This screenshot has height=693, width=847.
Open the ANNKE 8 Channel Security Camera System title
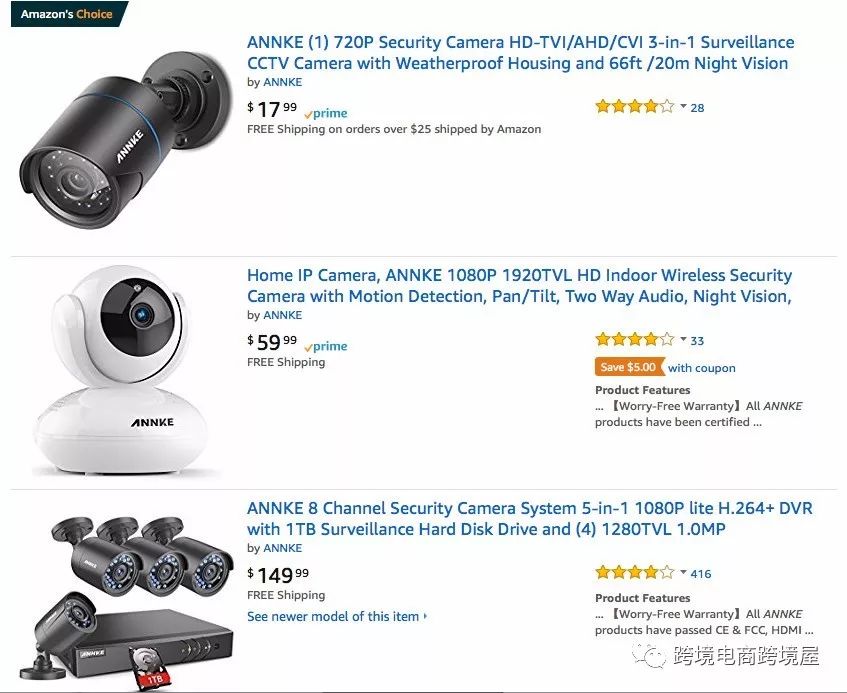(x=529, y=519)
